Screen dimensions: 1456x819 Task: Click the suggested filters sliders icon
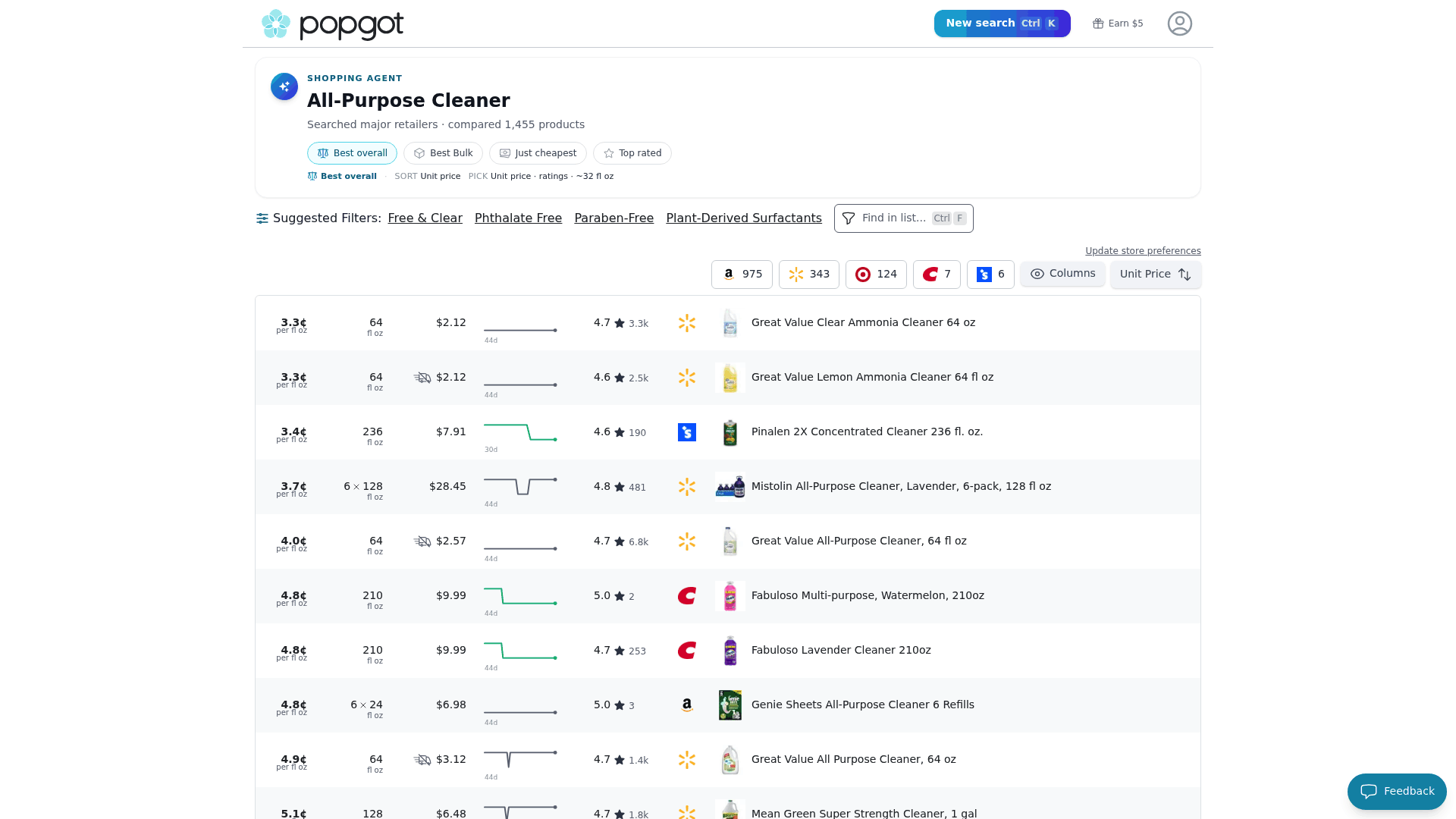[262, 218]
